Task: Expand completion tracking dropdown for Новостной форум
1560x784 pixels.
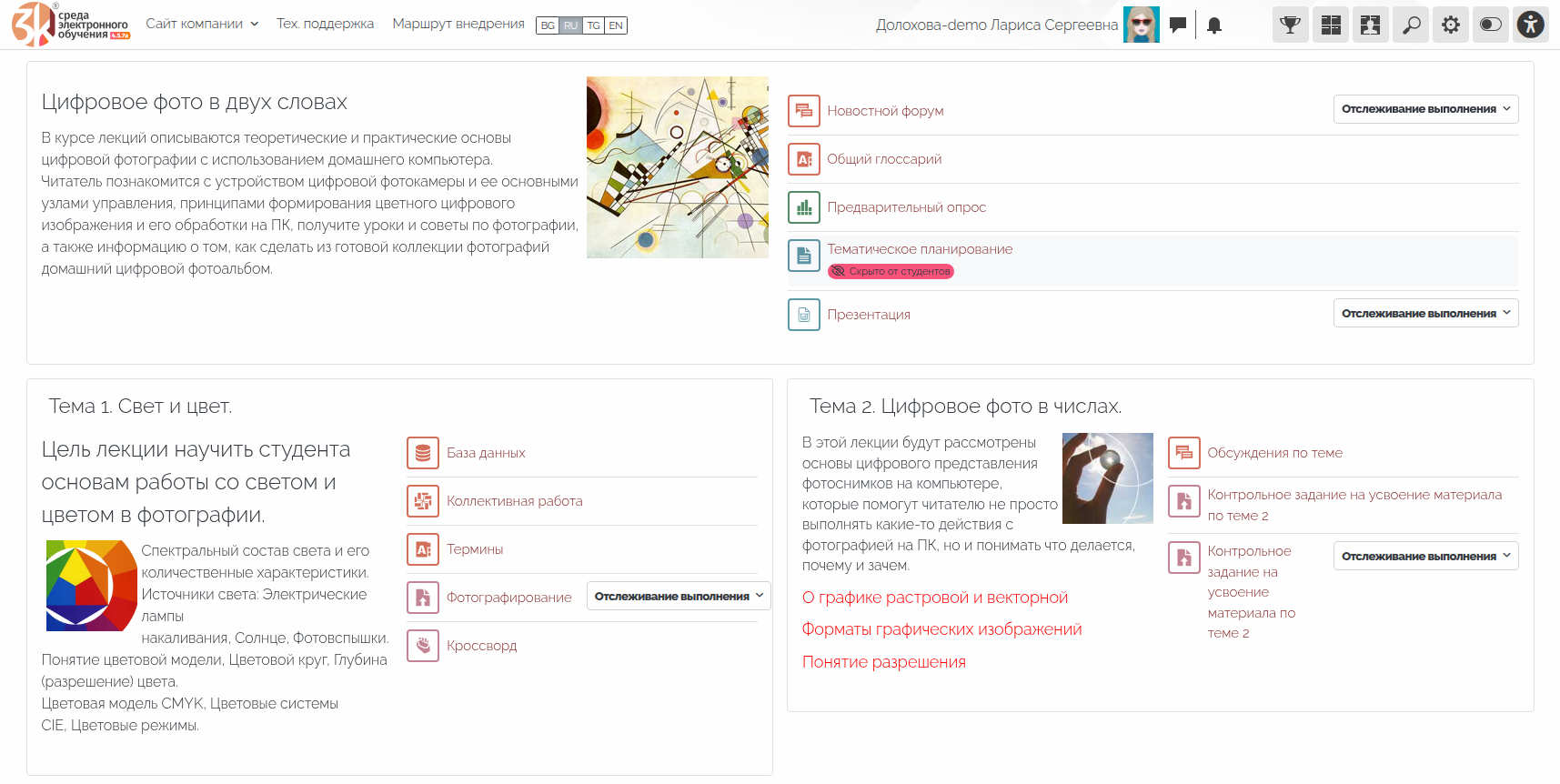Action: point(1425,109)
